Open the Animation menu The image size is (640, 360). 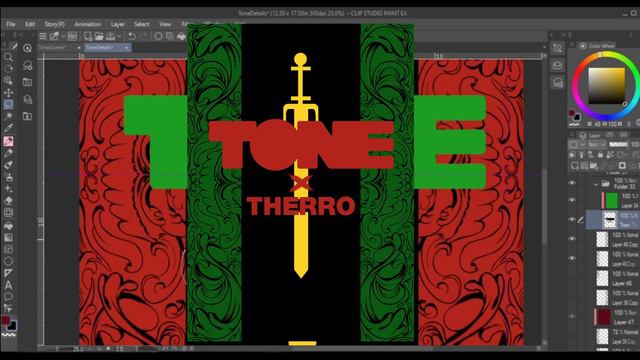[x=87, y=24]
